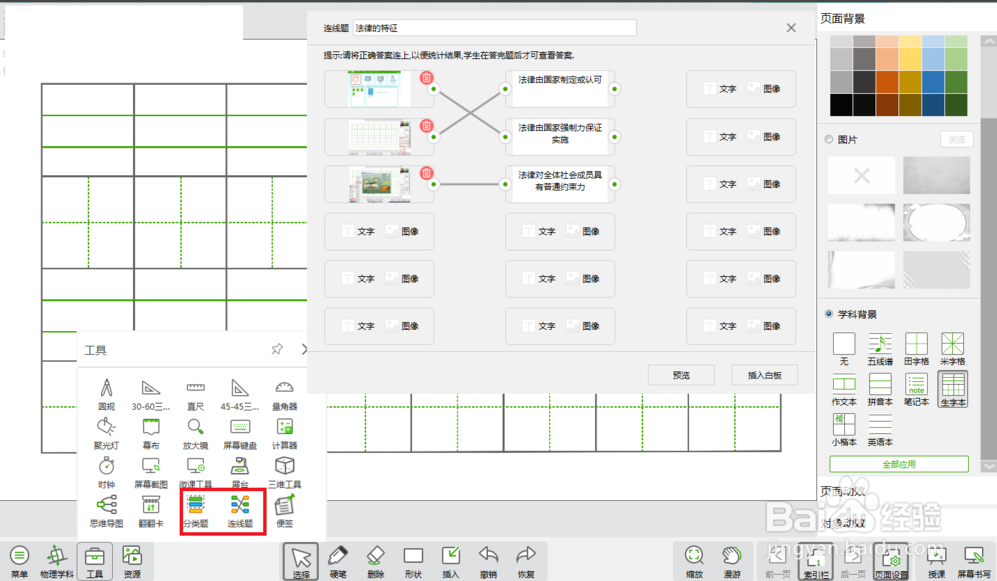This screenshot has height=581, width=997.
Task: Set subject background to 无
Action: (x=844, y=349)
